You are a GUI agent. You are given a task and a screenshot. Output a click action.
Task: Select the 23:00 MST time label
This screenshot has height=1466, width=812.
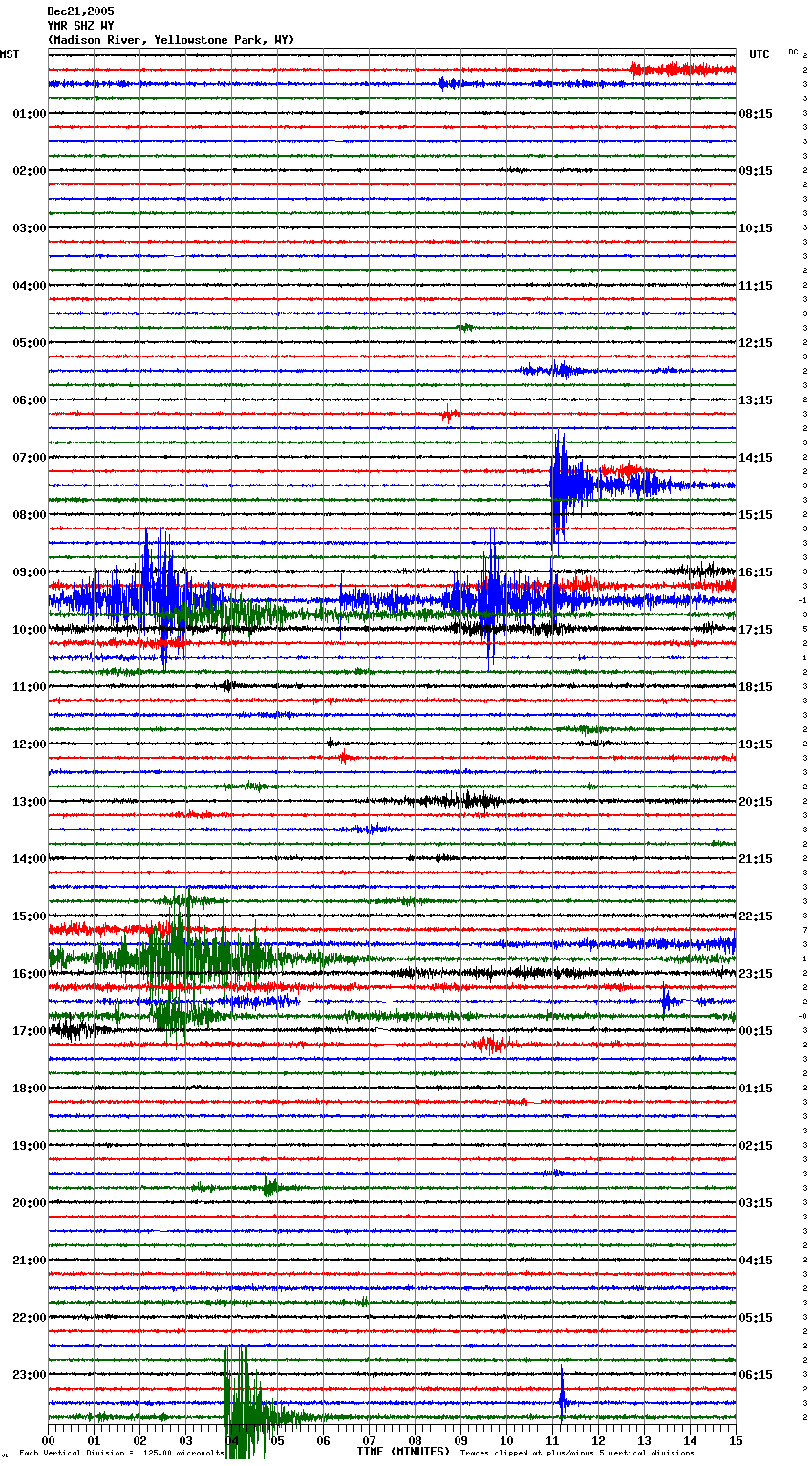point(29,1375)
